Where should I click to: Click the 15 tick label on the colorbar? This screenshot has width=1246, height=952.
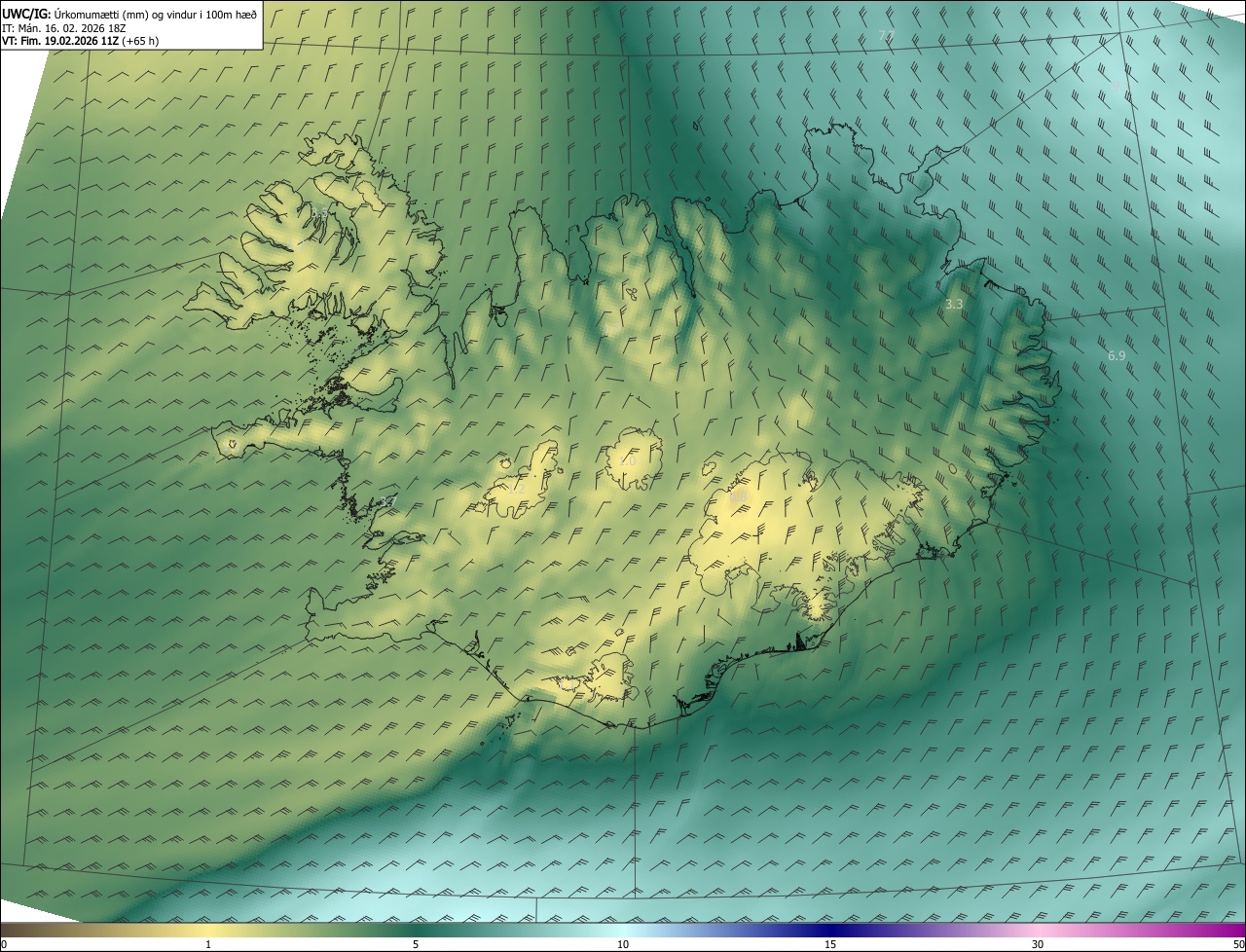[x=830, y=944]
